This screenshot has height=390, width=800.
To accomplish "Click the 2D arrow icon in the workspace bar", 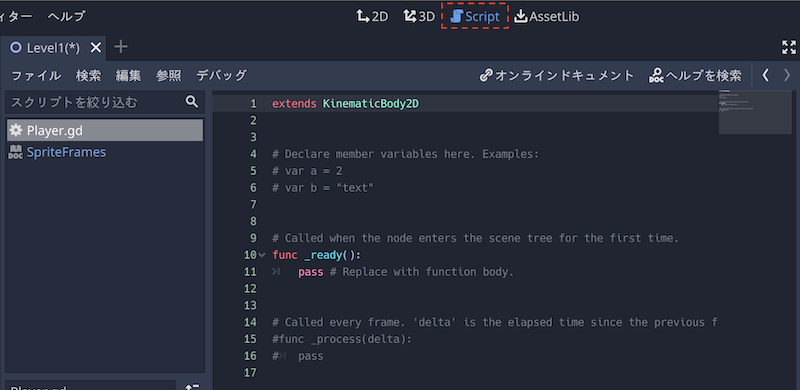I will (362, 16).
